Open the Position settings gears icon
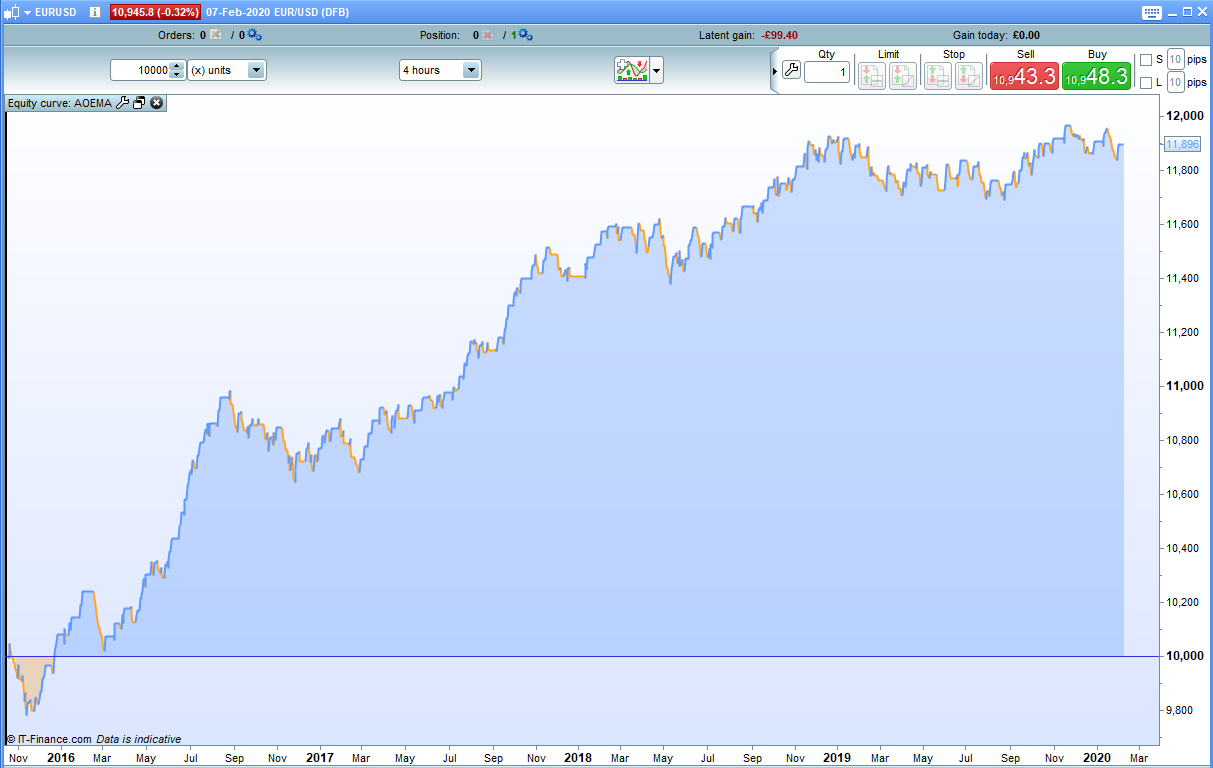 (x=525, y=35)
